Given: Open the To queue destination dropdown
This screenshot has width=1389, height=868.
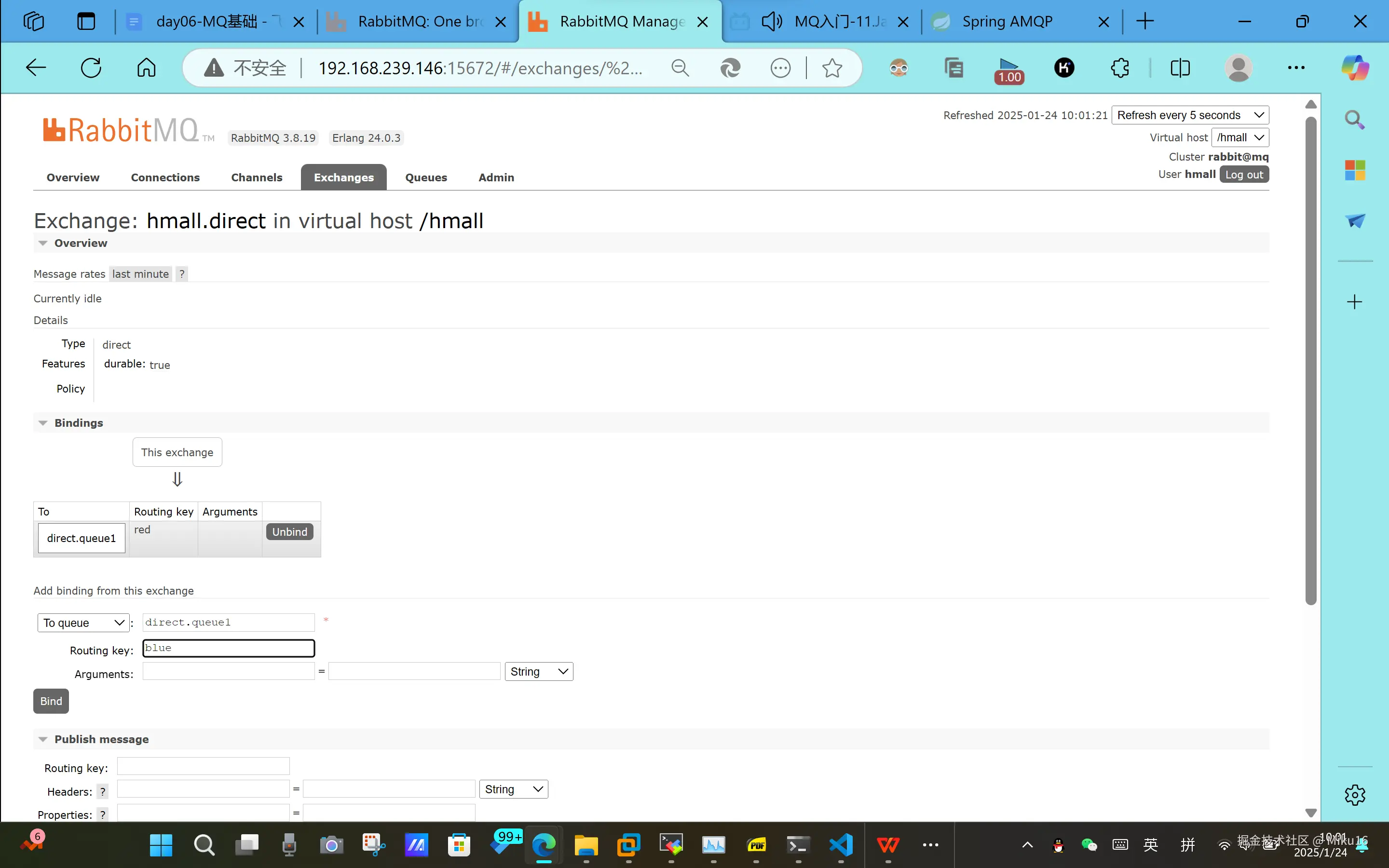Looking at the screenshot, I should pos(82,622).
